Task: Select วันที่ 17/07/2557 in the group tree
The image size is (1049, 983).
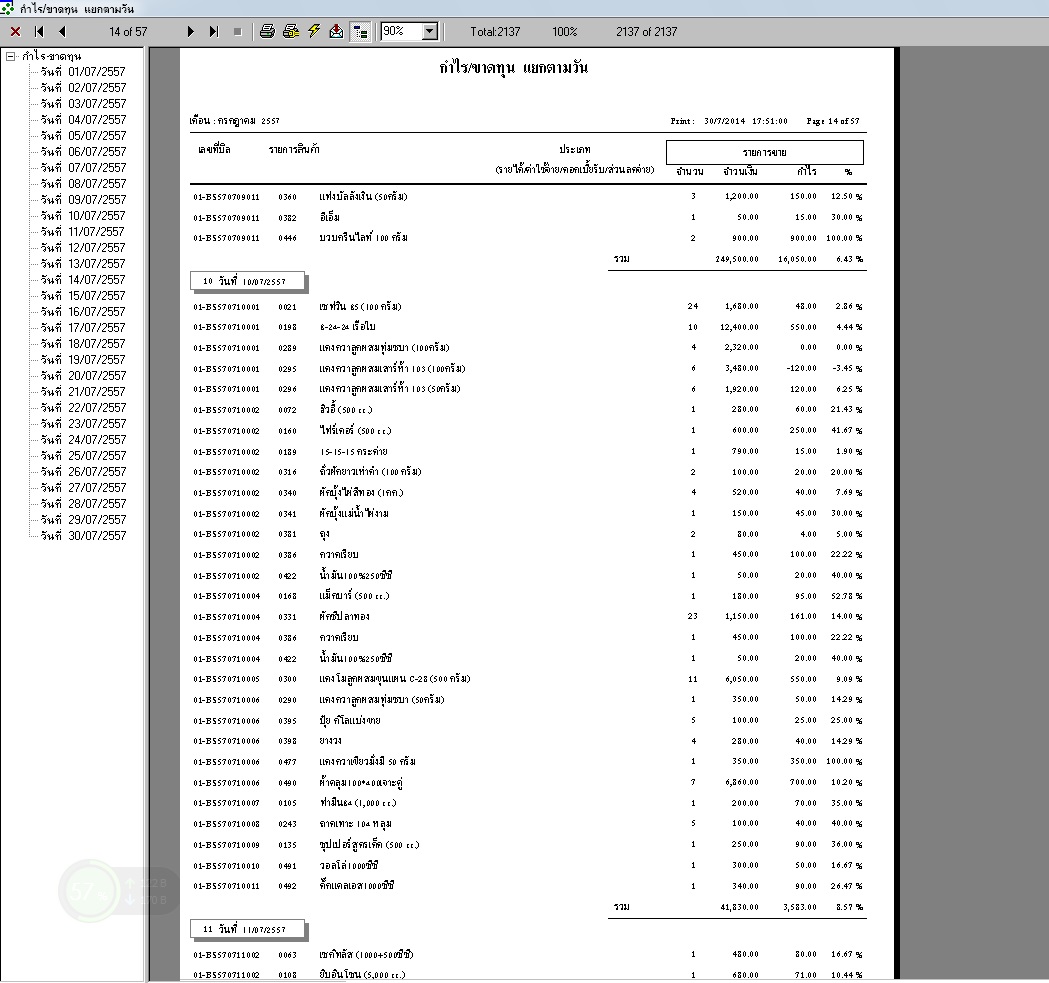Action: (83, 327)
